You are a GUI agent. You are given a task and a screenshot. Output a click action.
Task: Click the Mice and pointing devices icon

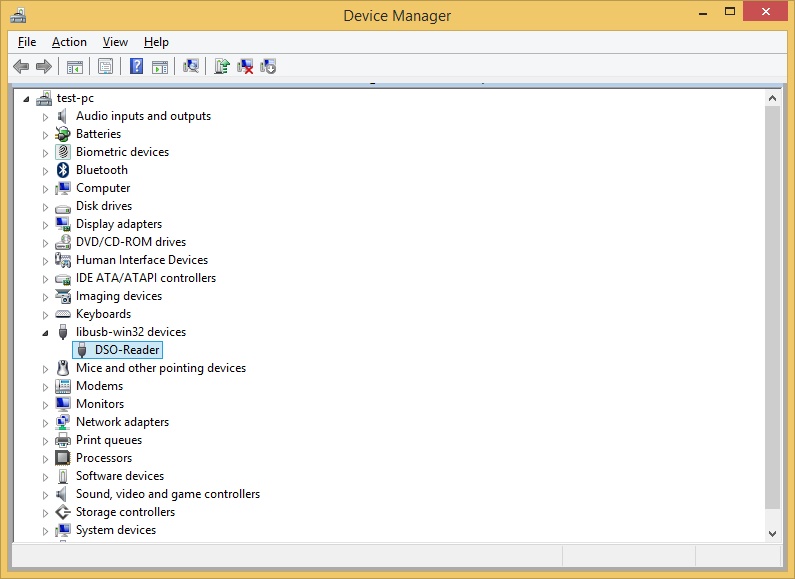pos(63,368)
